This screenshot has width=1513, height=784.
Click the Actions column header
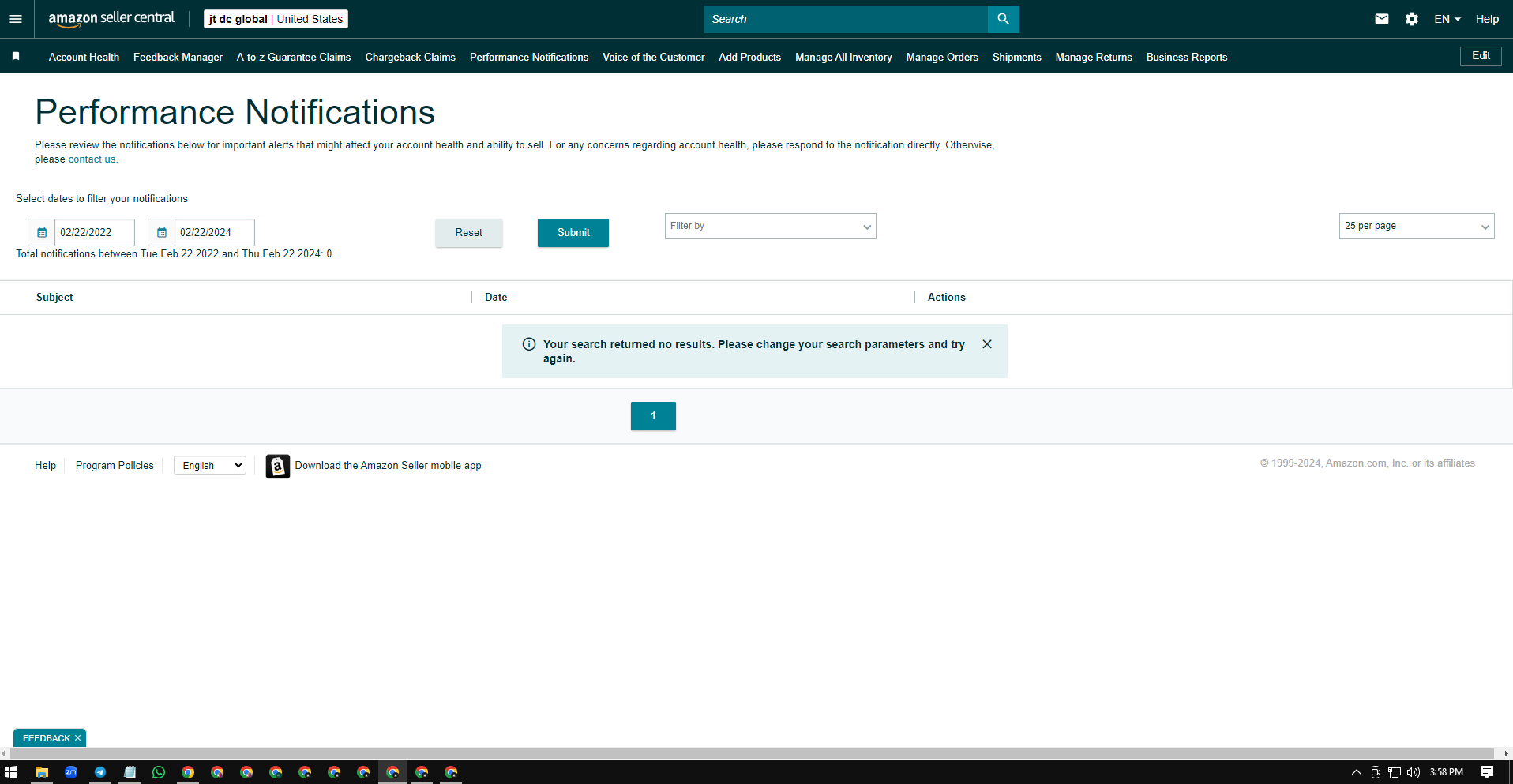(x=946, y=298)
